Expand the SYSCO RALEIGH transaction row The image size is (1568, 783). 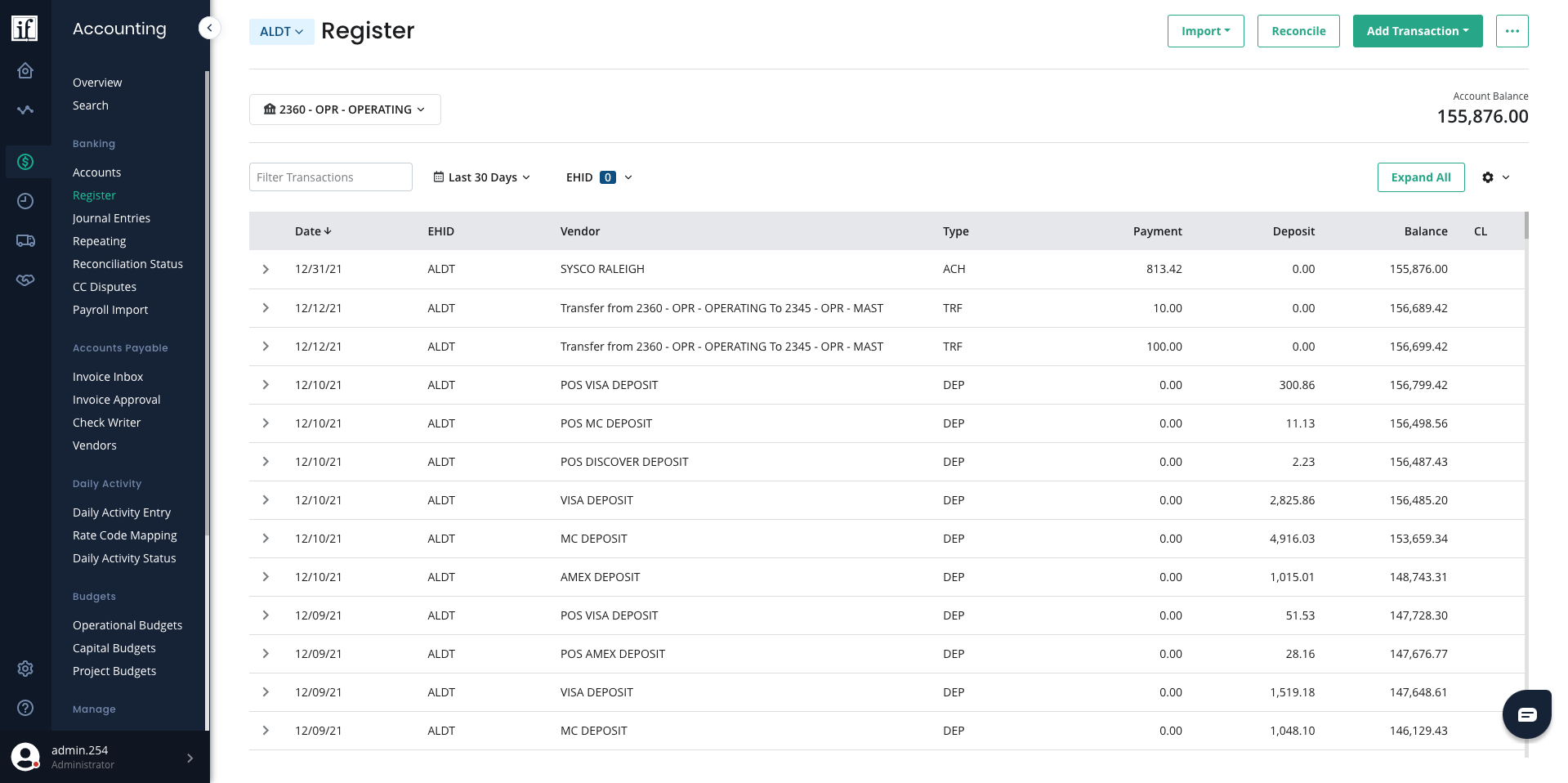pyautogui.click(x=266, y=269)
